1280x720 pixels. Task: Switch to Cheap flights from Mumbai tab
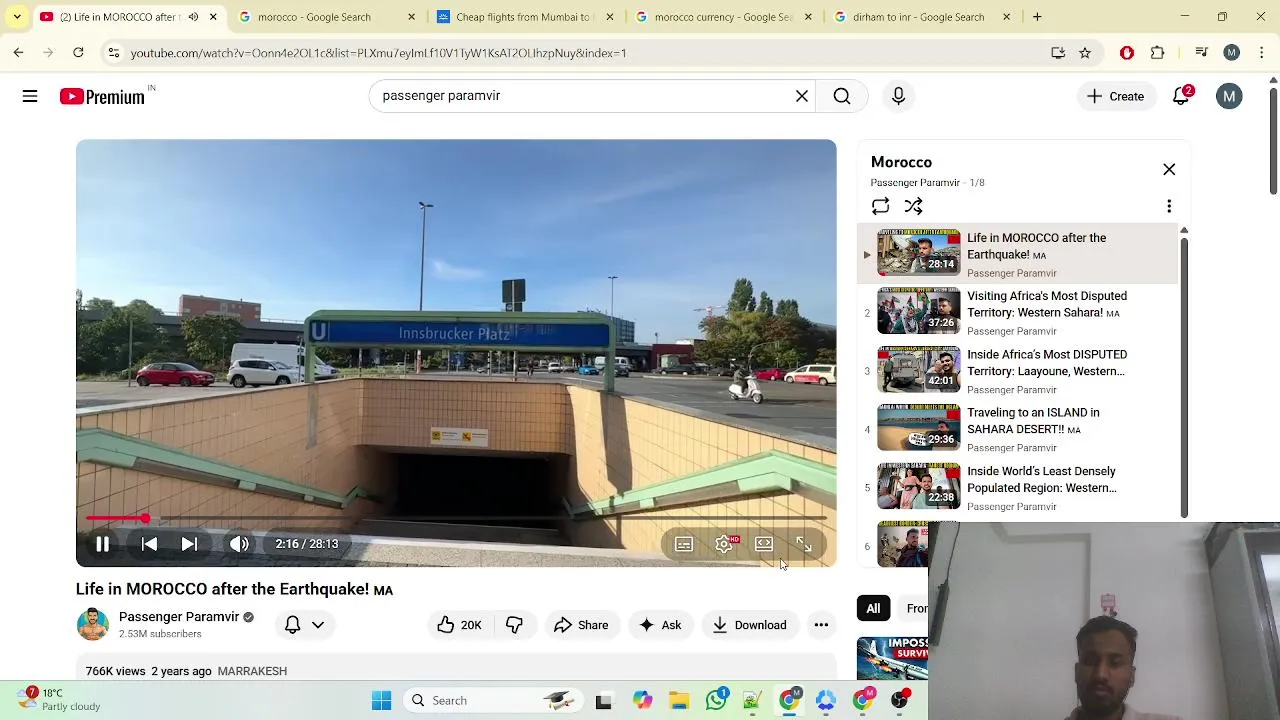click(x=523, y=17)
